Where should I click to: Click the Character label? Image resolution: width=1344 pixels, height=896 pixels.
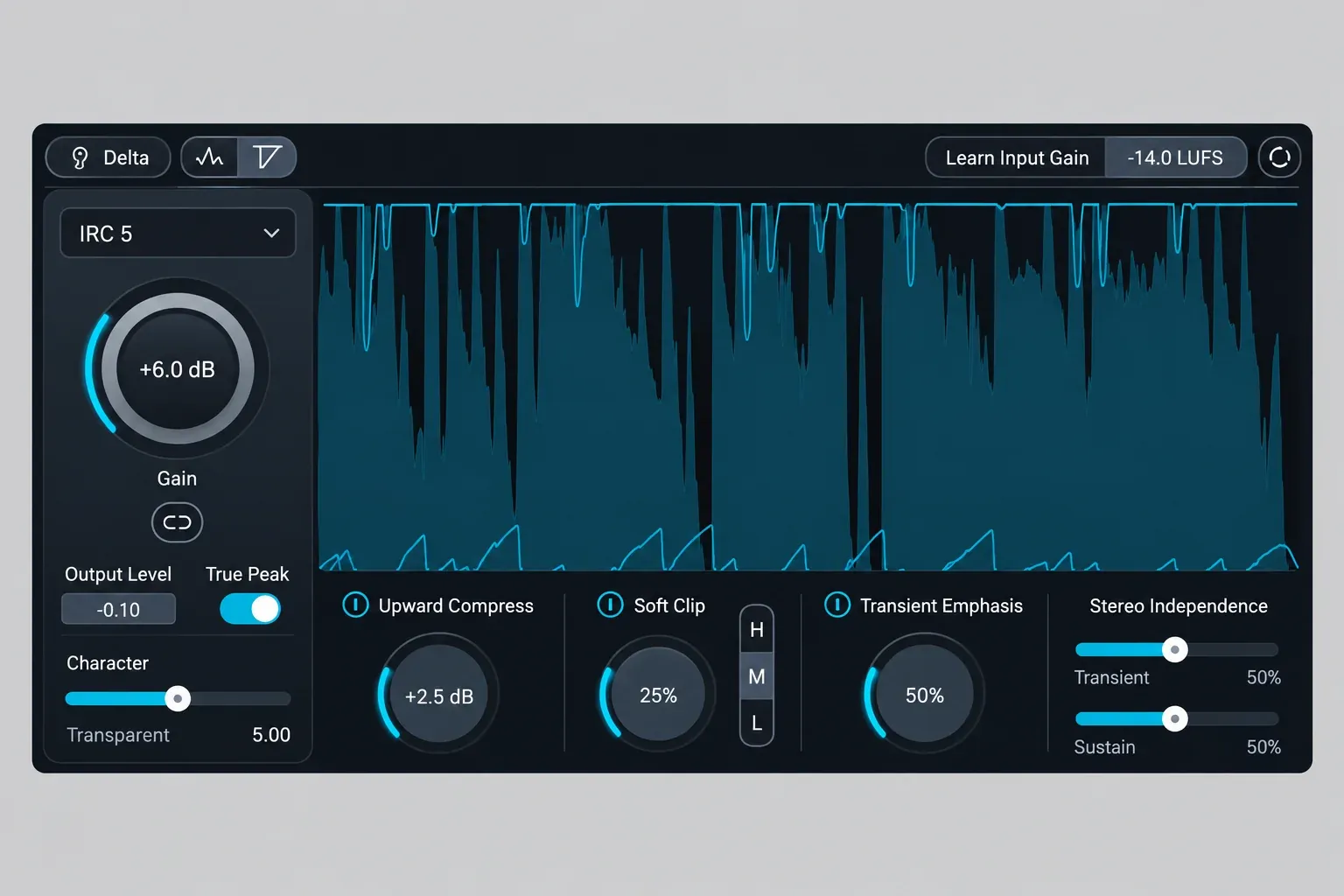[x=108, y=663]
